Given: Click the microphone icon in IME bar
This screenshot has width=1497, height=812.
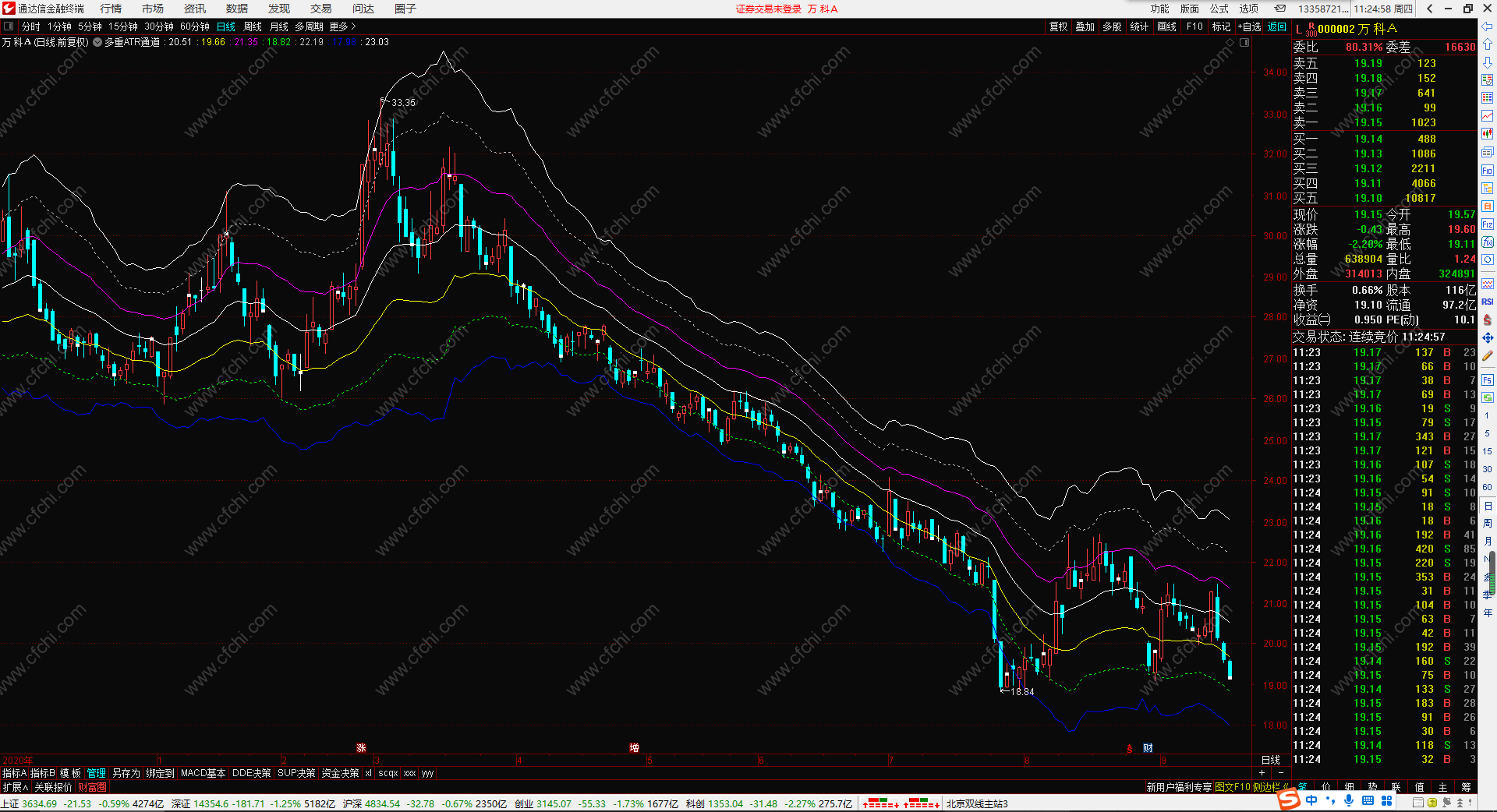Looking at the screenshot, I should pos(1349,800).
